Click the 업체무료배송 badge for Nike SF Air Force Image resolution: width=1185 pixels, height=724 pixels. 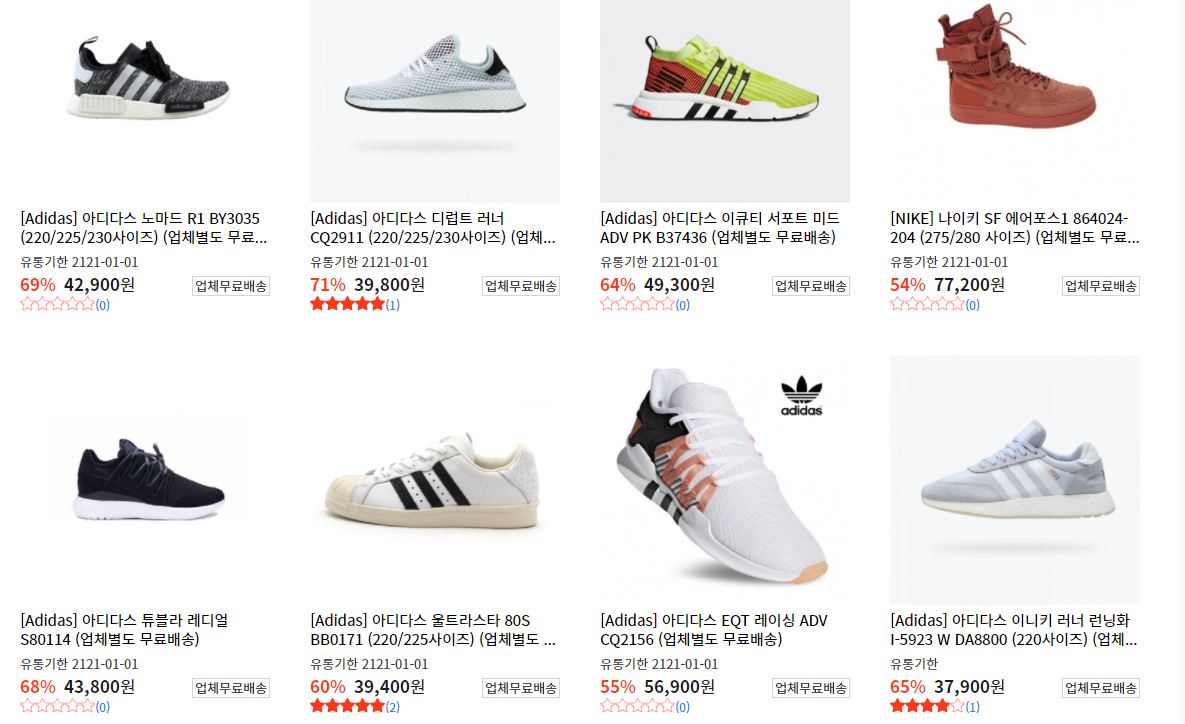click(1101, 286)
